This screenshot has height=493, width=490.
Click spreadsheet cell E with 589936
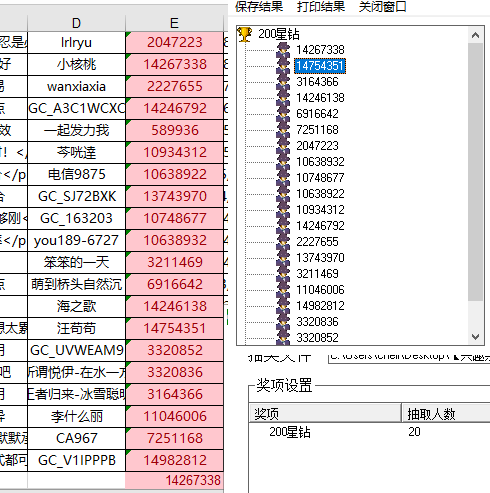coord(174,130)
